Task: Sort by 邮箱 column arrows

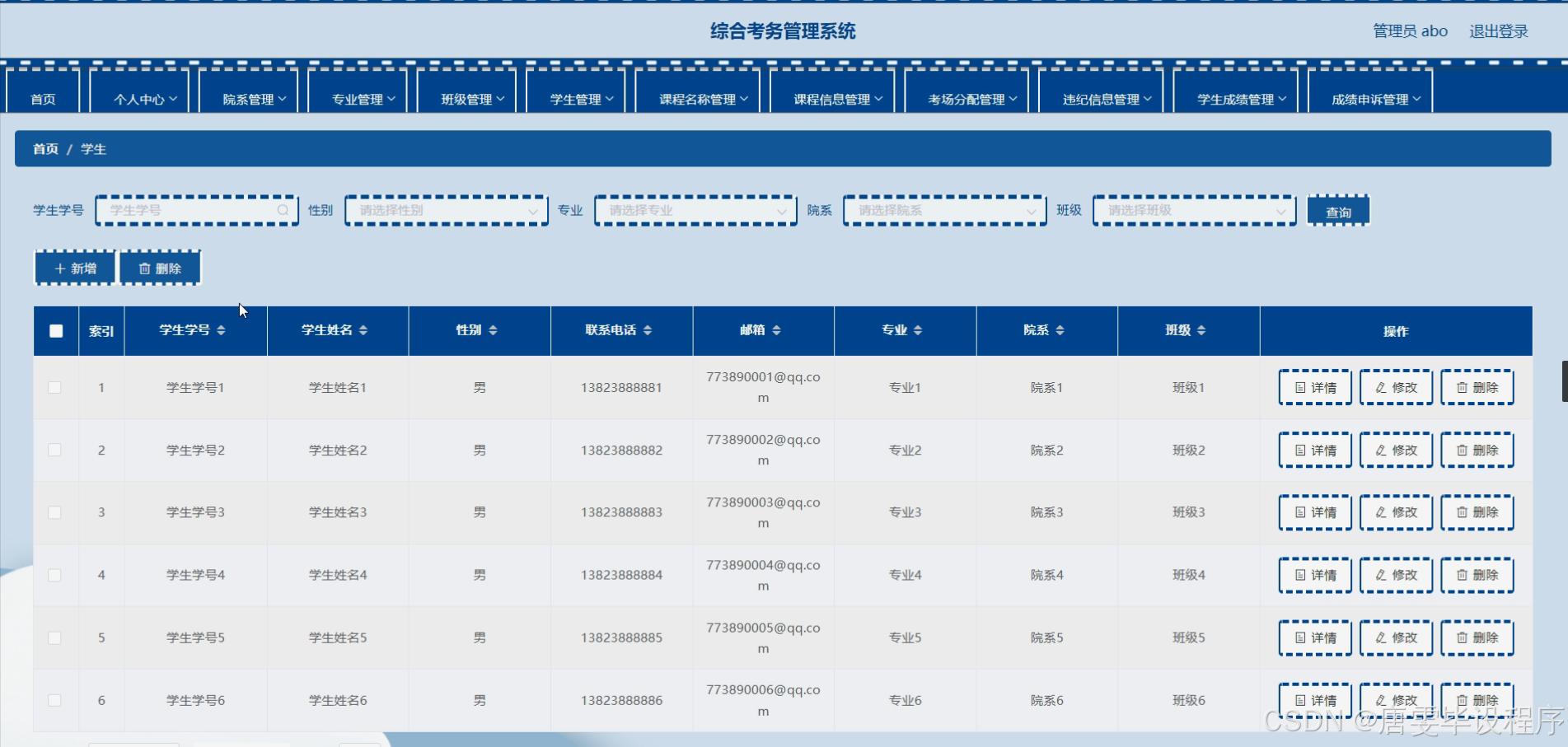Action: click(x=776, y=330)
